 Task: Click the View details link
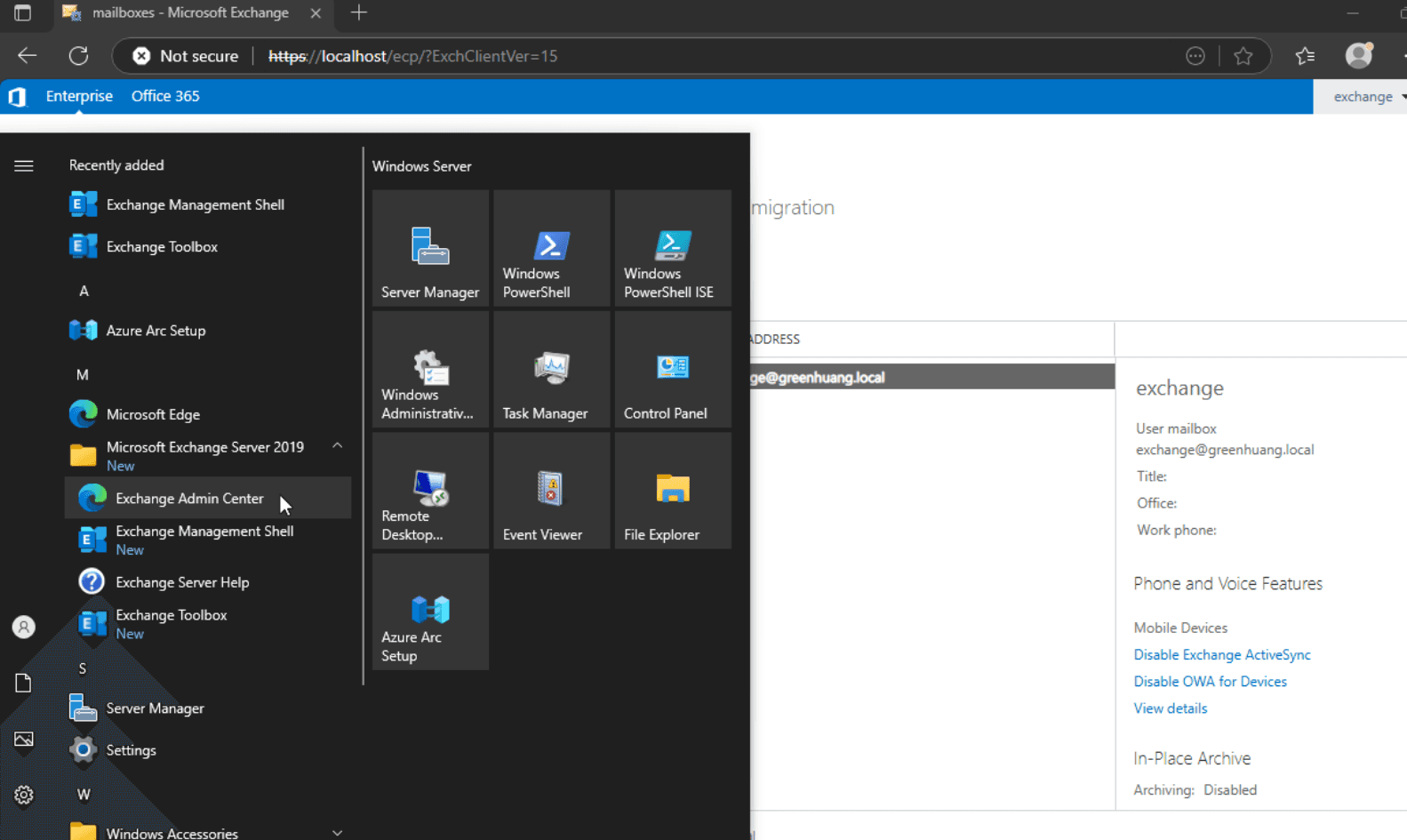tap(1170, 708)
